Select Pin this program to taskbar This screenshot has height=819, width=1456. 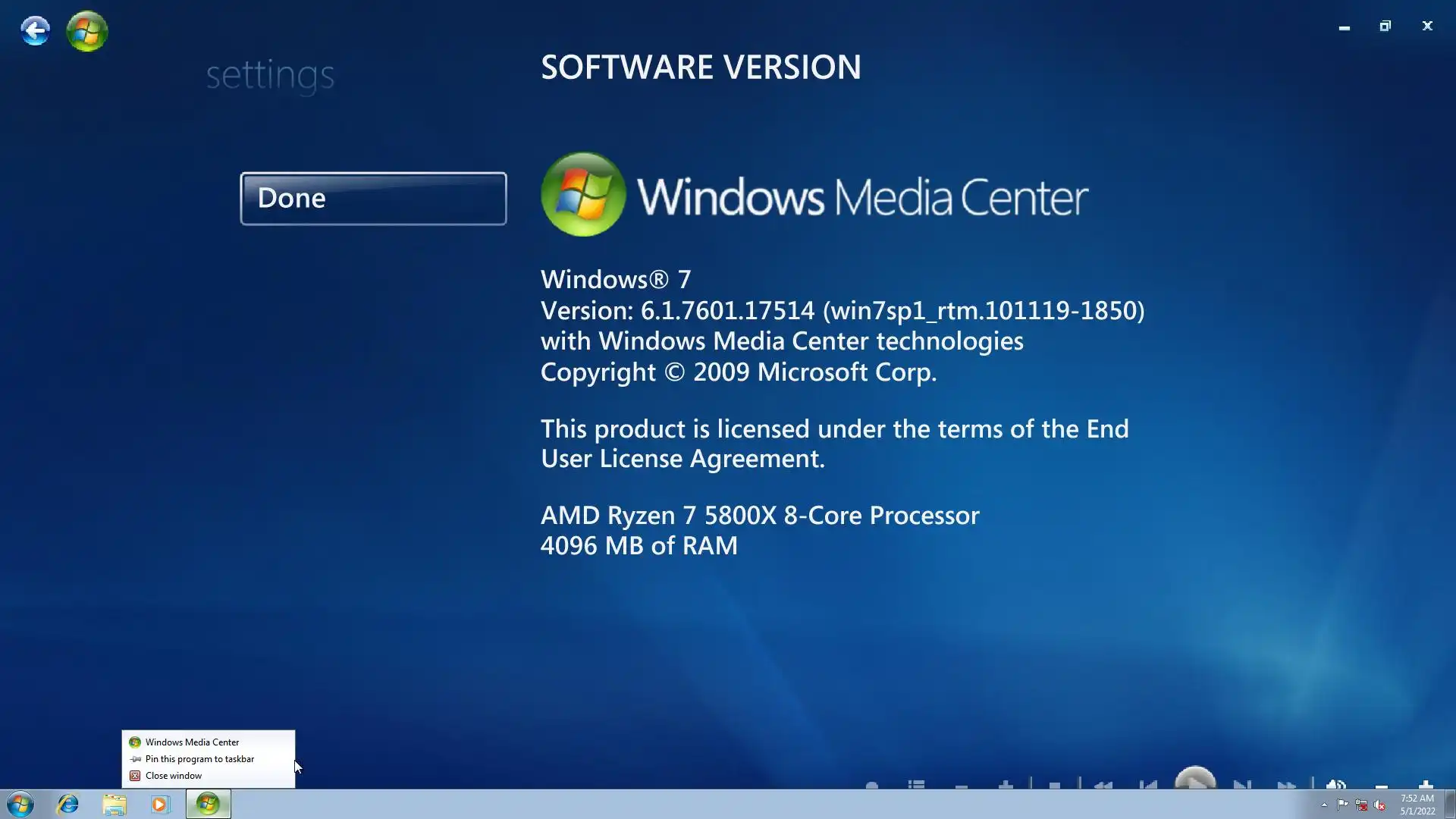pos(199,759)
